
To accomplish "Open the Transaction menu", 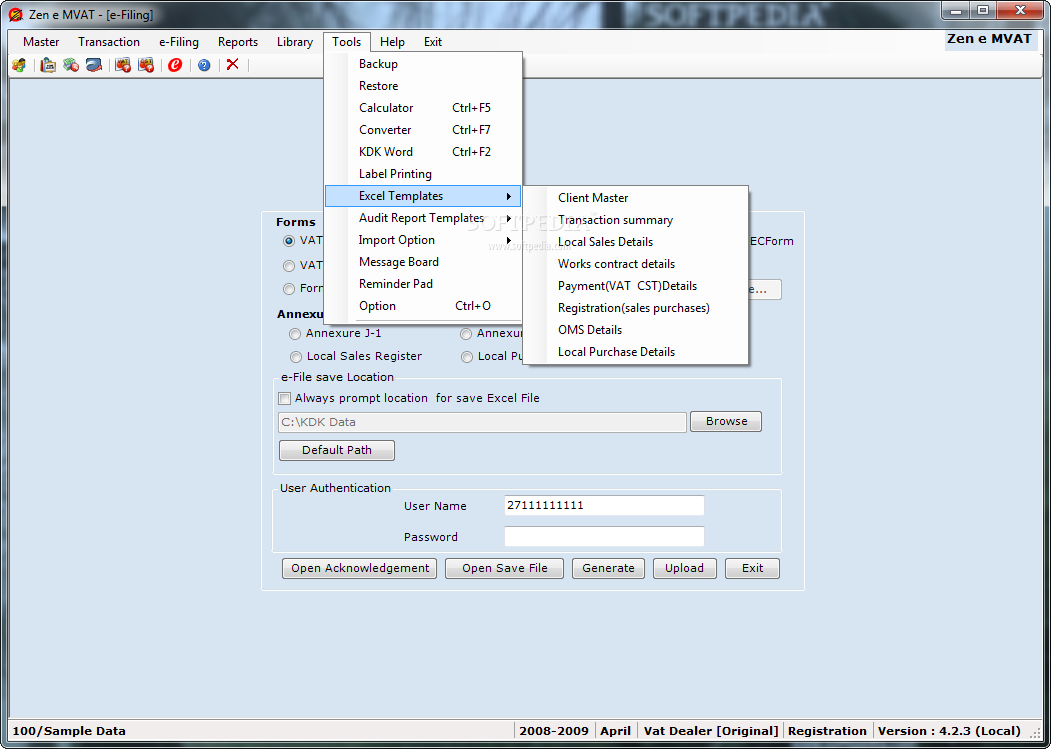I will click(109, 42).
